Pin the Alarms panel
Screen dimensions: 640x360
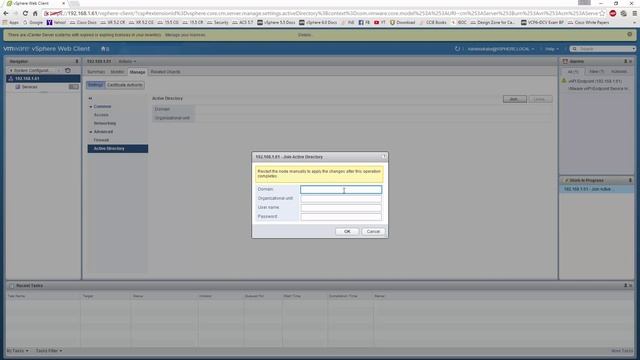click(625, 61)
